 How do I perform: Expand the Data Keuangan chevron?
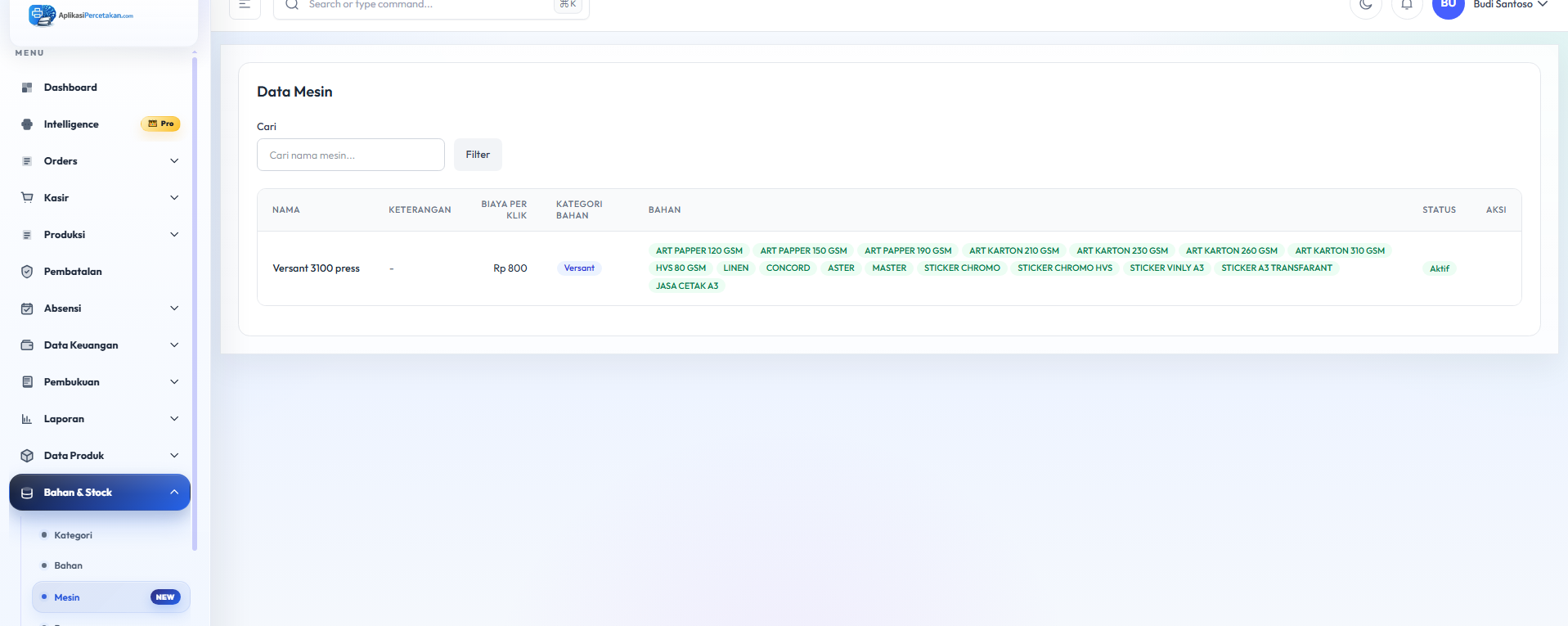click(174, 345)
